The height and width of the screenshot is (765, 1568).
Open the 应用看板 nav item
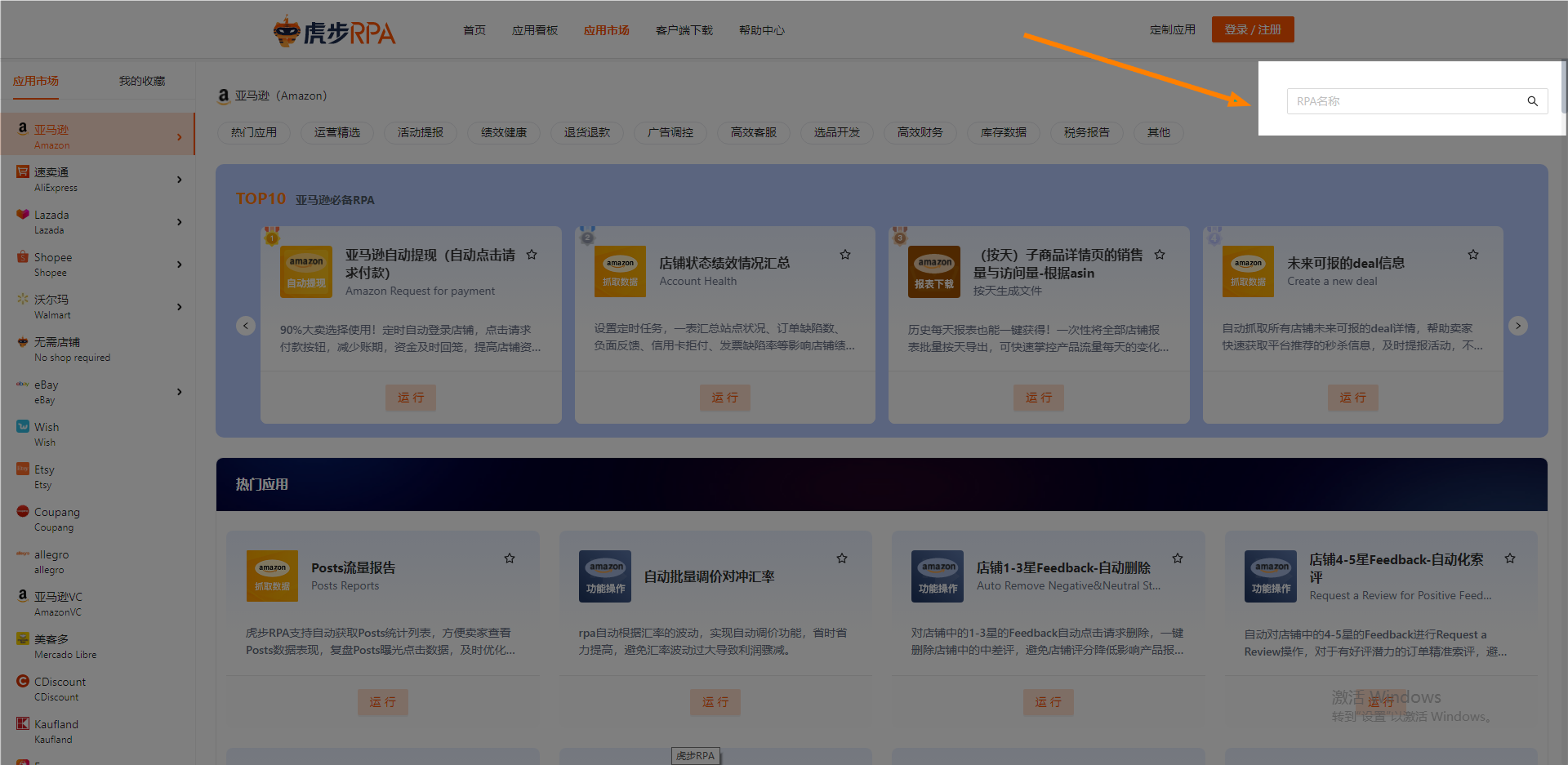tap(535, 30)
